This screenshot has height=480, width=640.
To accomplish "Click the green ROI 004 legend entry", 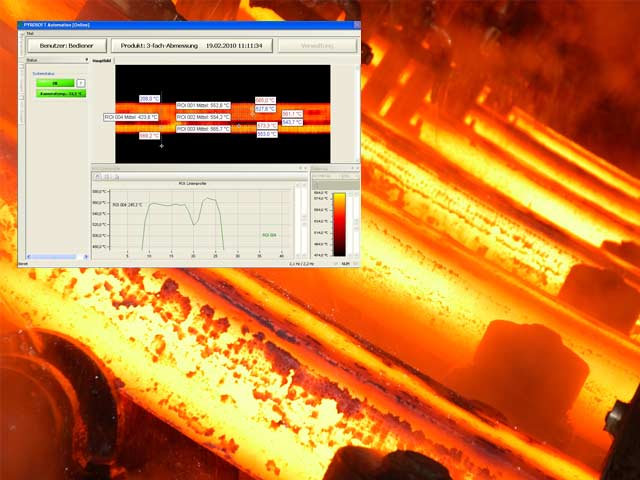I will tap(269, 235).
